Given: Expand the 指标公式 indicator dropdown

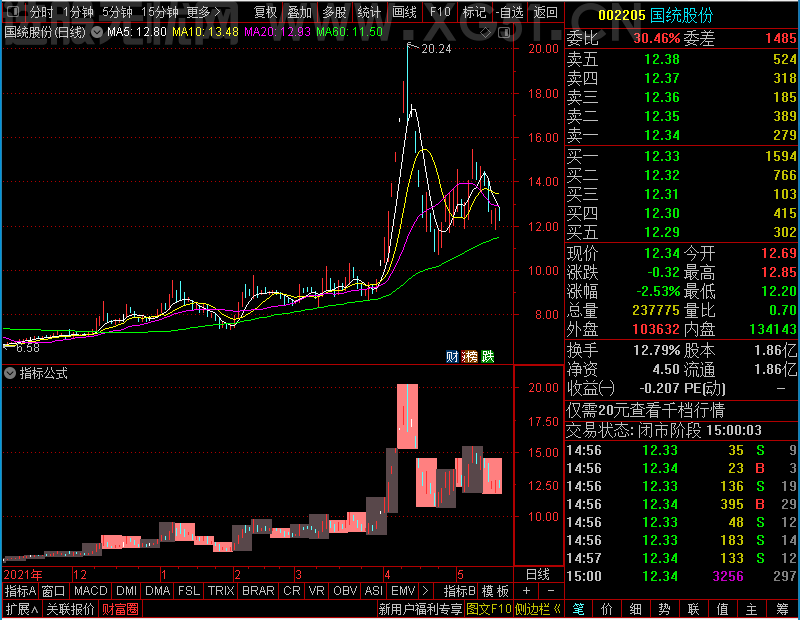Looking at the screenshot, I should point(10,373).
